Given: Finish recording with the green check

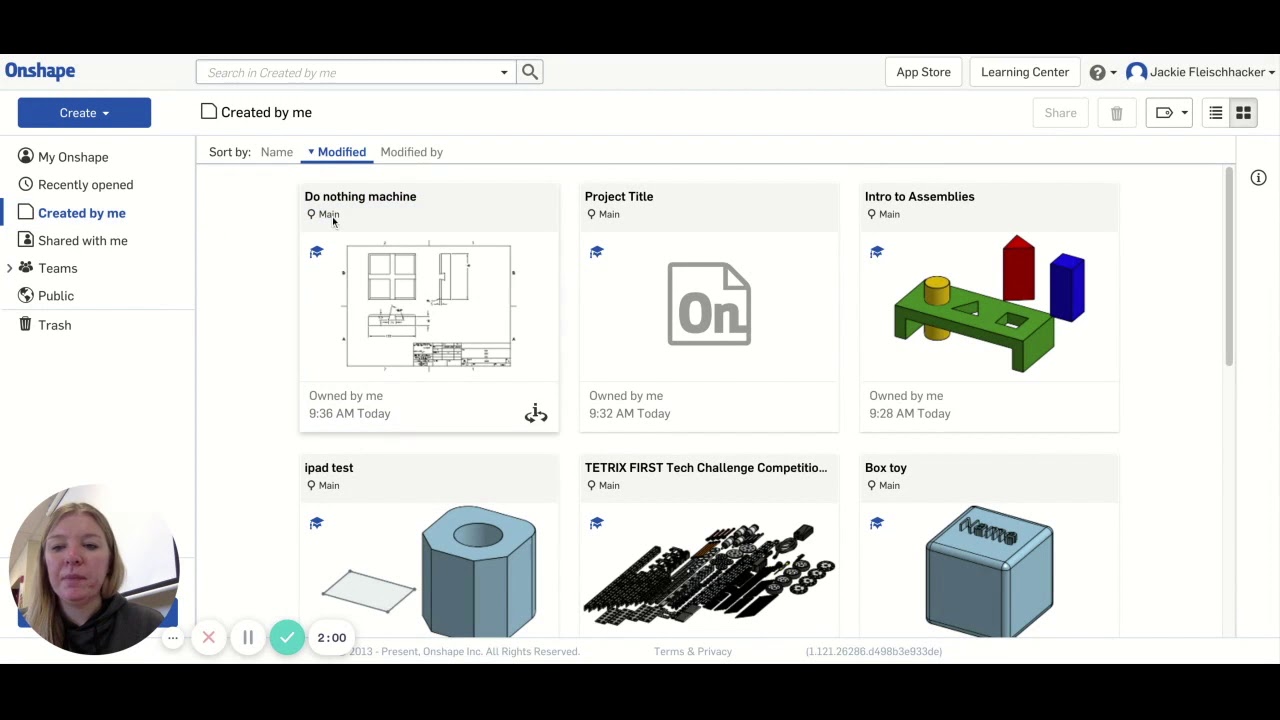Looking at the screenshot, I should pos(287,637).
